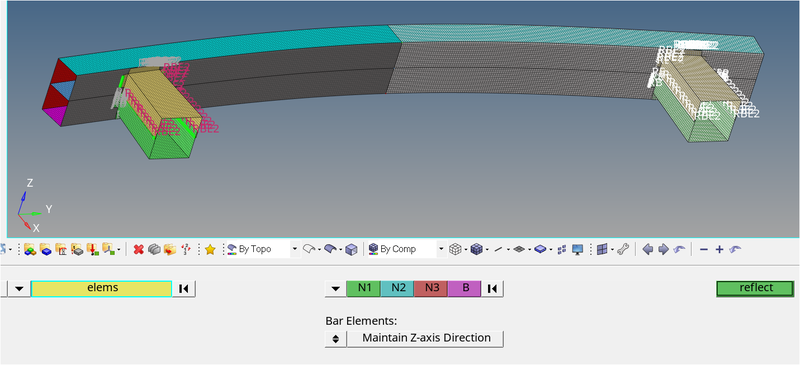800x365 pixels.
Task: Expand the dropdown arrow beside elems selector
Action: (19, 288)
